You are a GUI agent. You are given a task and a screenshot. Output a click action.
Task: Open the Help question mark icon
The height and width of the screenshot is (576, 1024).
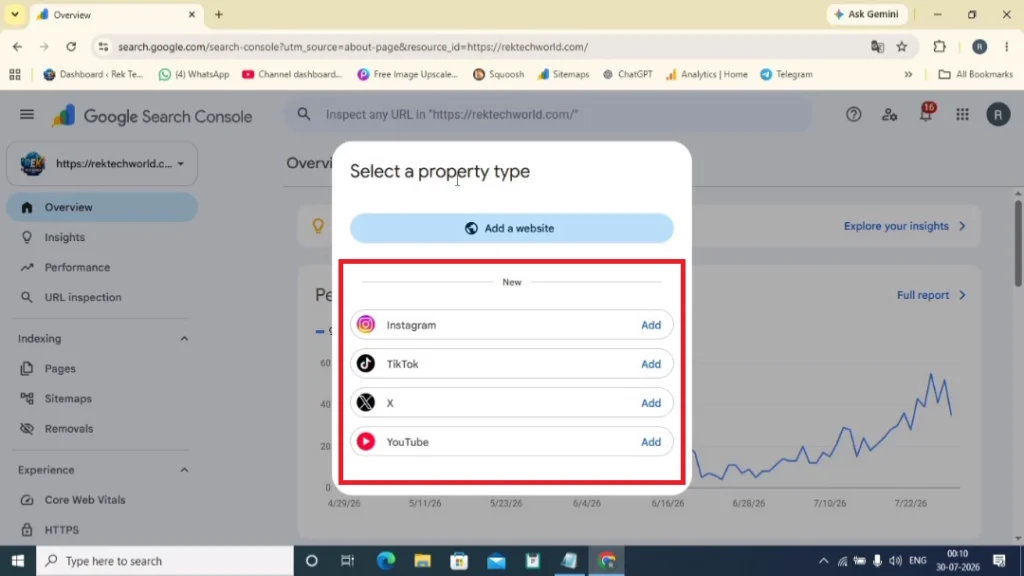(853, 115)
